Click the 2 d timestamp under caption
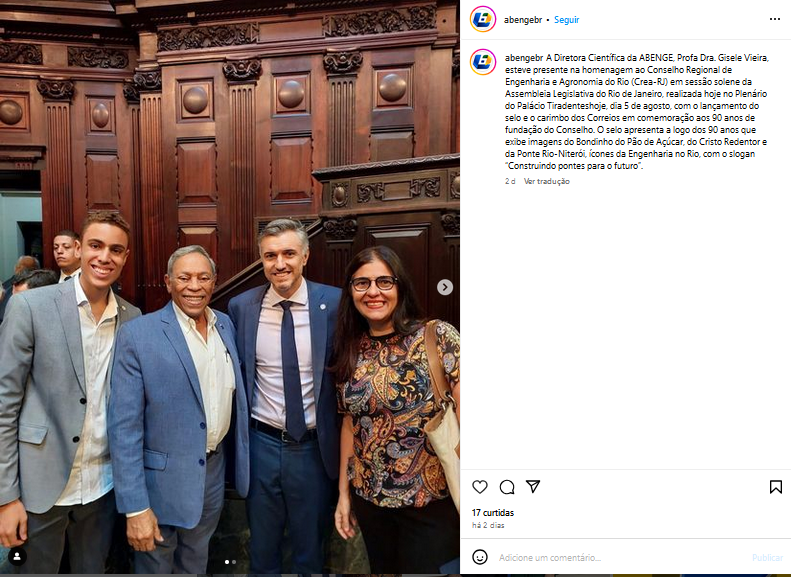This screenshot has width=791, height=577. click(510, 181)
